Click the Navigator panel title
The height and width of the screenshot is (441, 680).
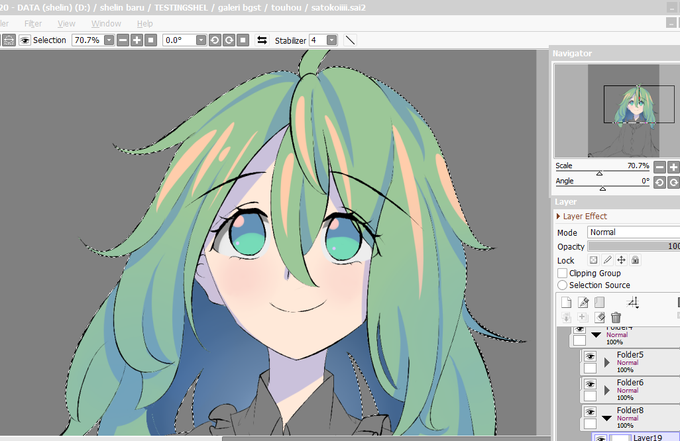572,53
